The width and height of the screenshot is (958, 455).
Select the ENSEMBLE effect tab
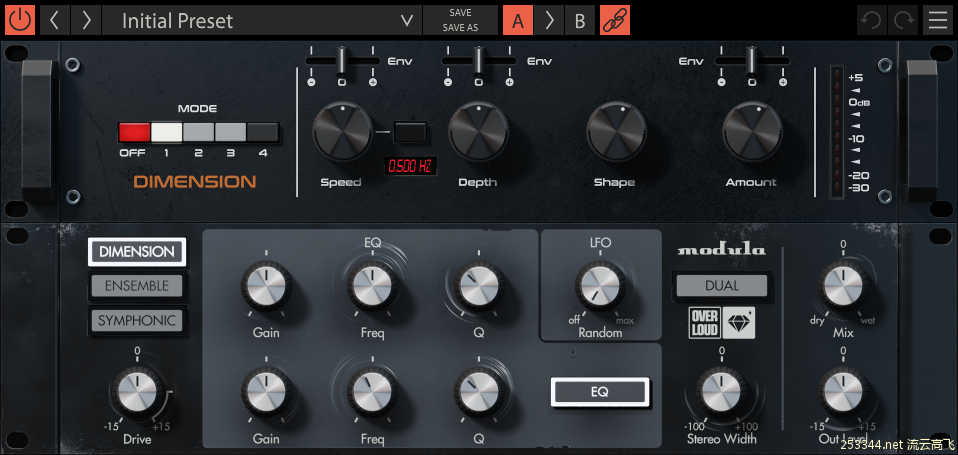(x=137, y=286)
